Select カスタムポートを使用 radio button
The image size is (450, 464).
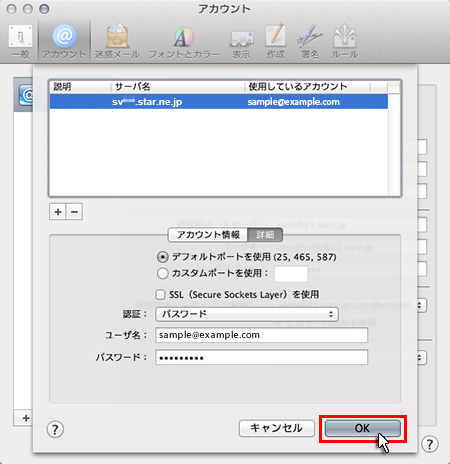pos(163,273)
